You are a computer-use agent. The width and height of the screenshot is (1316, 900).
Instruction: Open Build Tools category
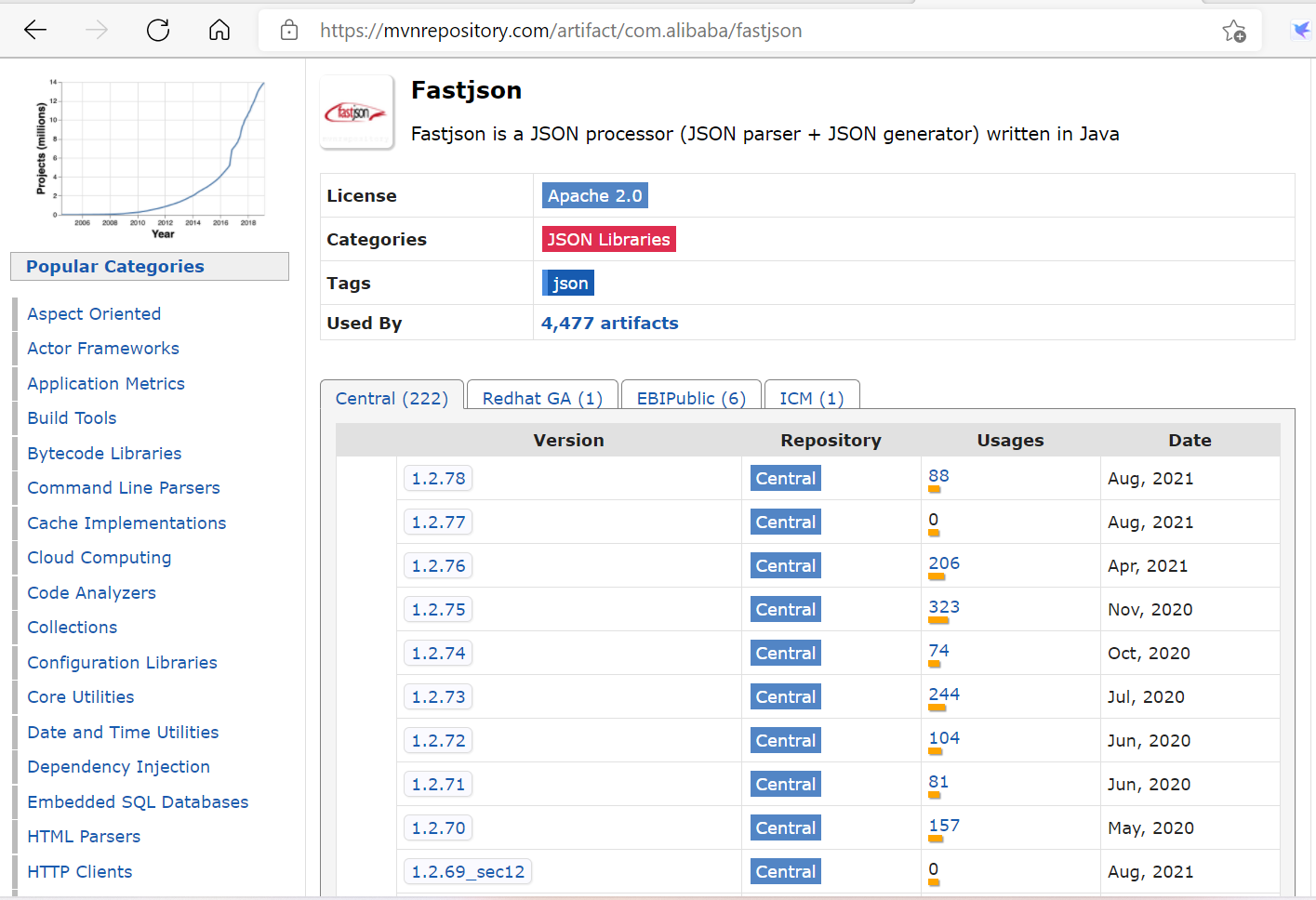click(72, 417)
